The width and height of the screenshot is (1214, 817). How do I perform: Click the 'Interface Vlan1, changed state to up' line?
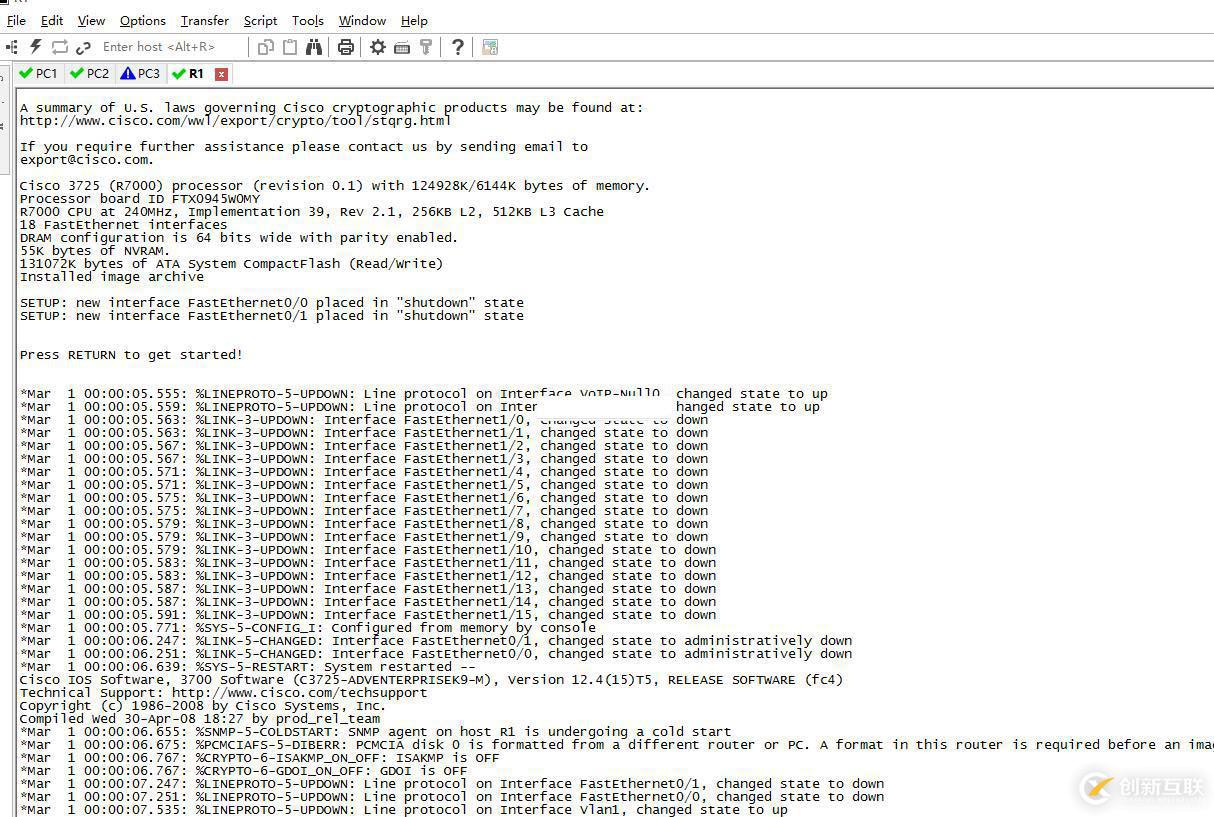pos(404,810)
